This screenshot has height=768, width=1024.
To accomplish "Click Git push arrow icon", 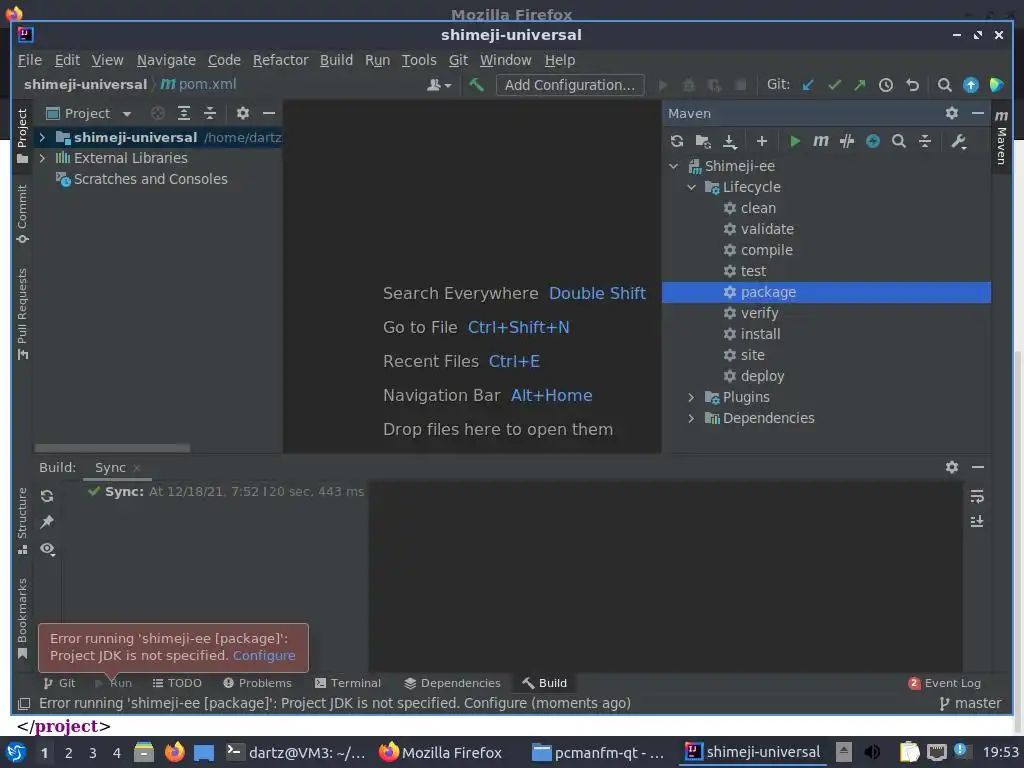I will [x=860, y=85].
